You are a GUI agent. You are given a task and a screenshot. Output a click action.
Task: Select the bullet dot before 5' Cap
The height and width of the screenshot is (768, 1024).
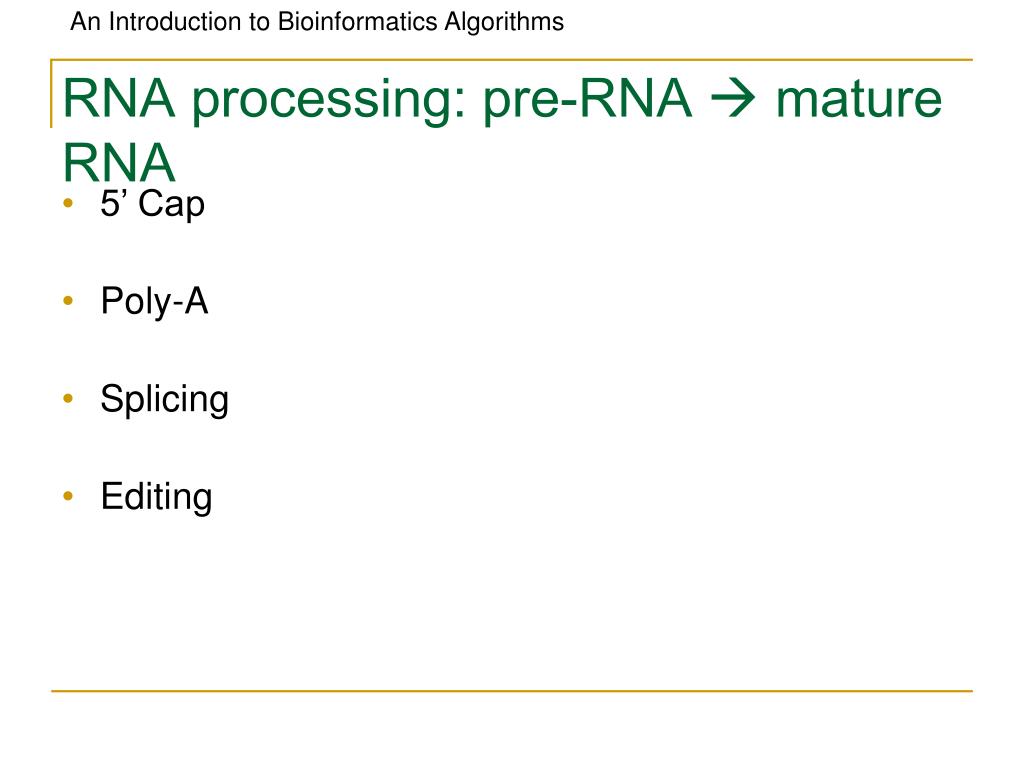pos(68,203)
